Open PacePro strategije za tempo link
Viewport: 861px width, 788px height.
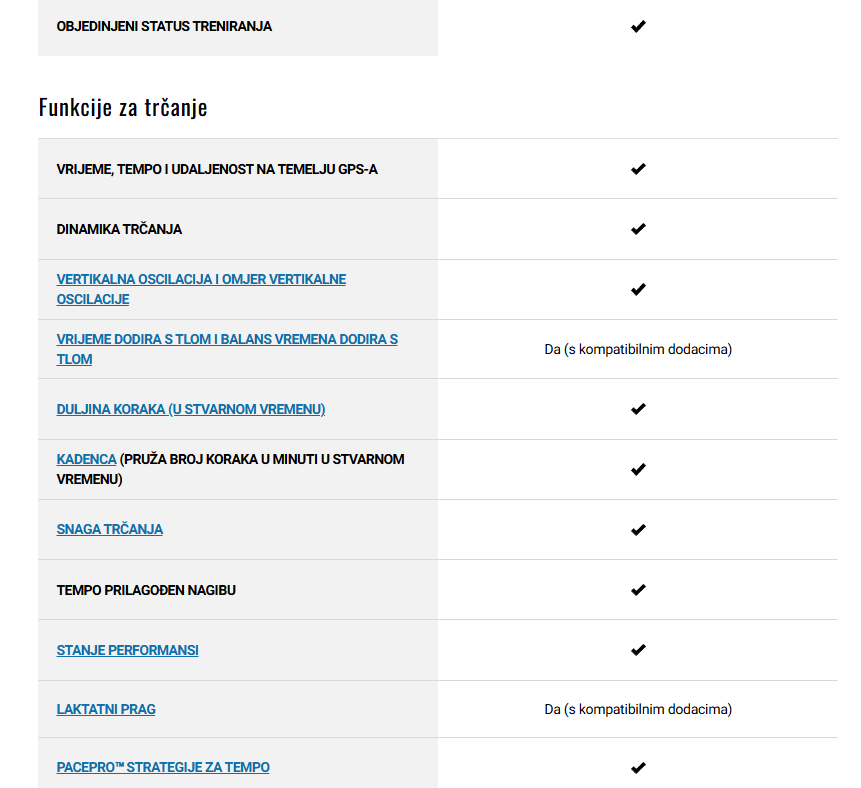tap(163, 767)
